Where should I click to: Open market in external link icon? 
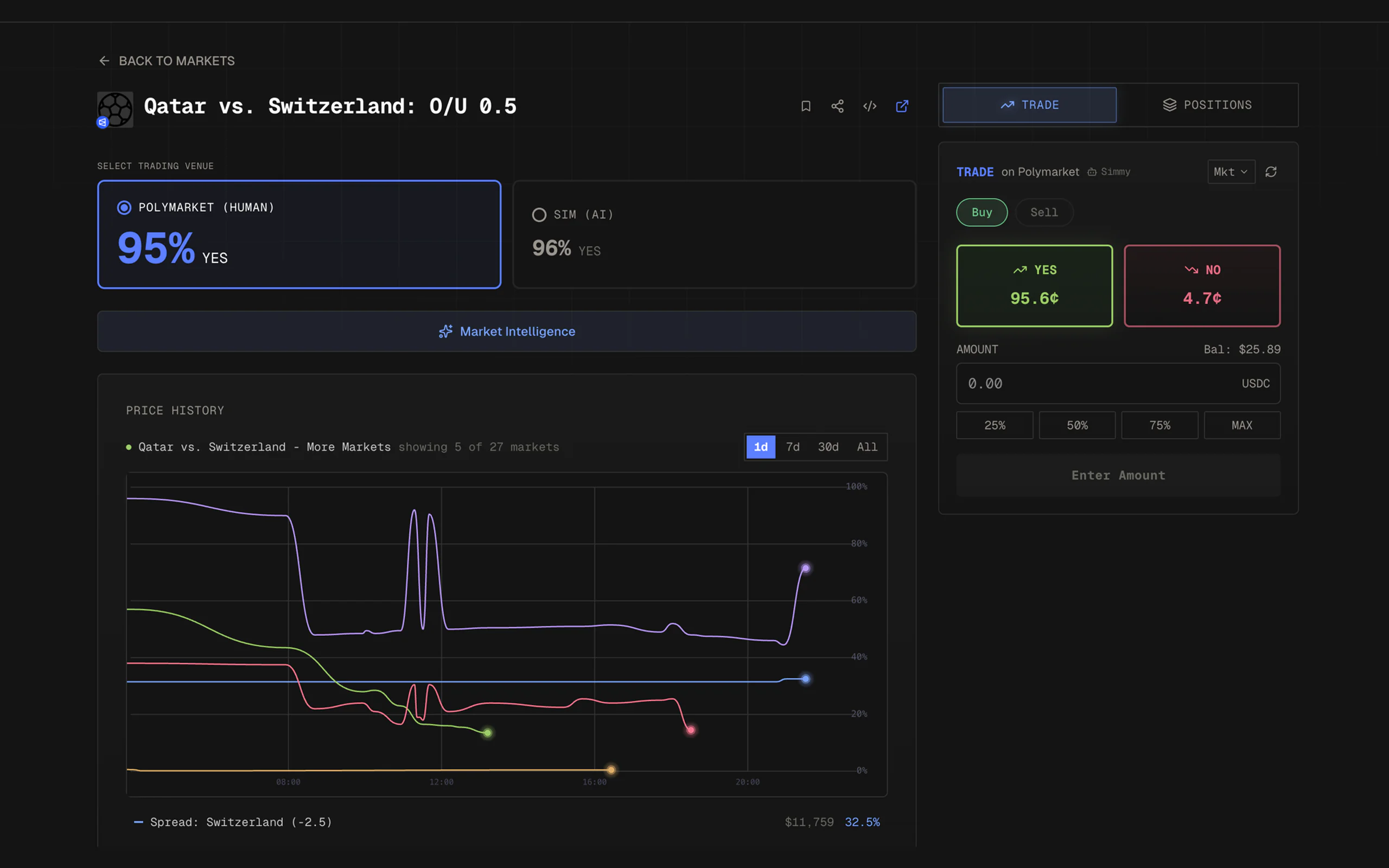(902, 106)
